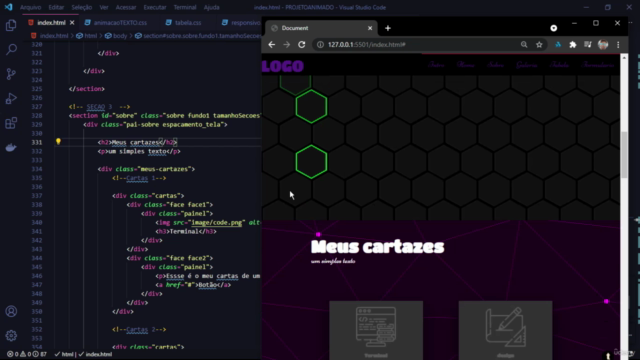
Task: Click the Home link in the page navbar
Action: [x=466, y=65]
